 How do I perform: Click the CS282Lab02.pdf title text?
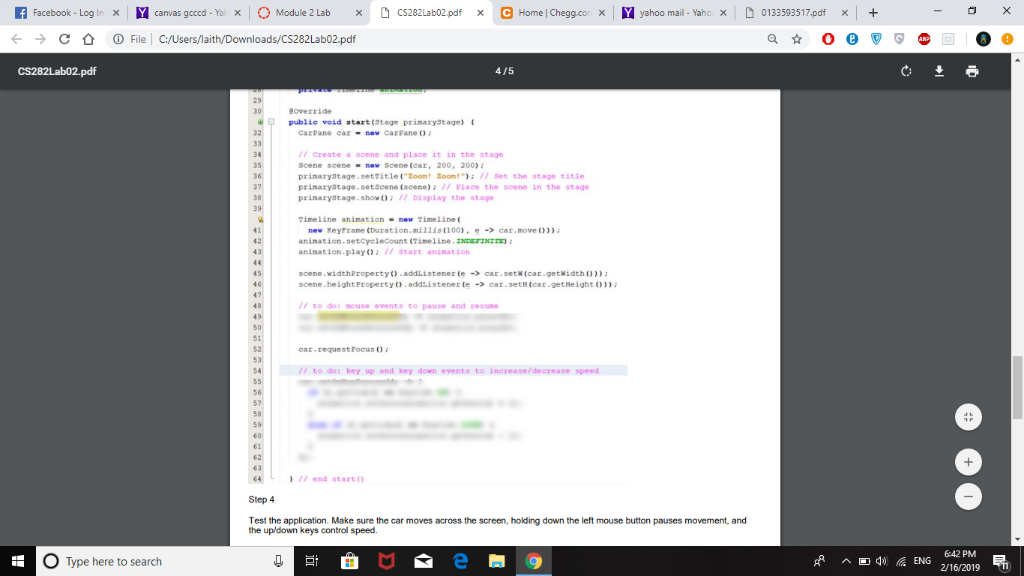57,71
